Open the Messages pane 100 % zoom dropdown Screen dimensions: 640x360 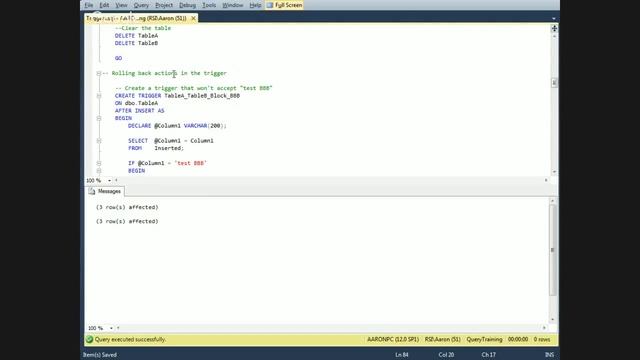click(111, 328)
